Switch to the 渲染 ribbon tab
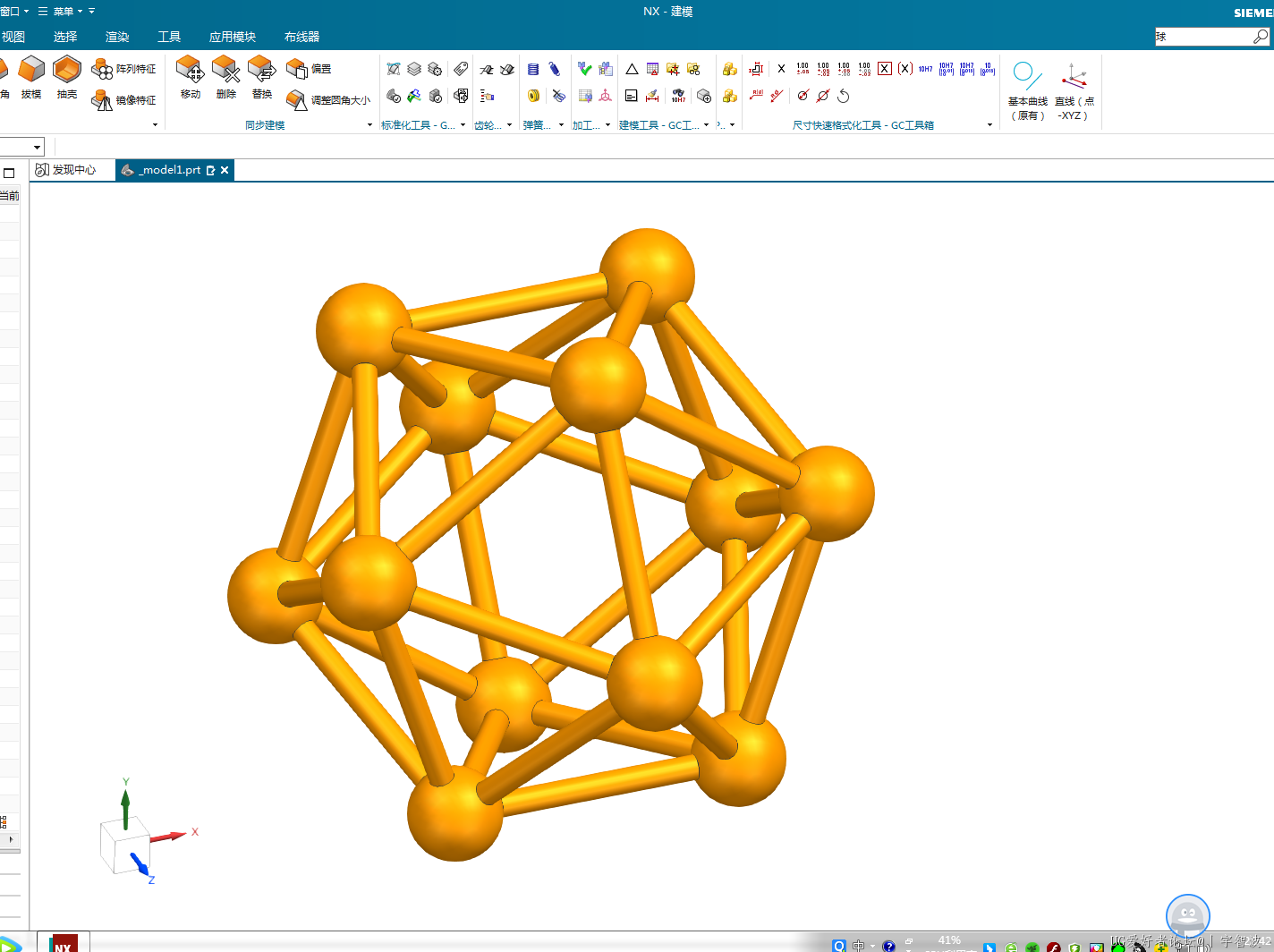 click(117, 37)
